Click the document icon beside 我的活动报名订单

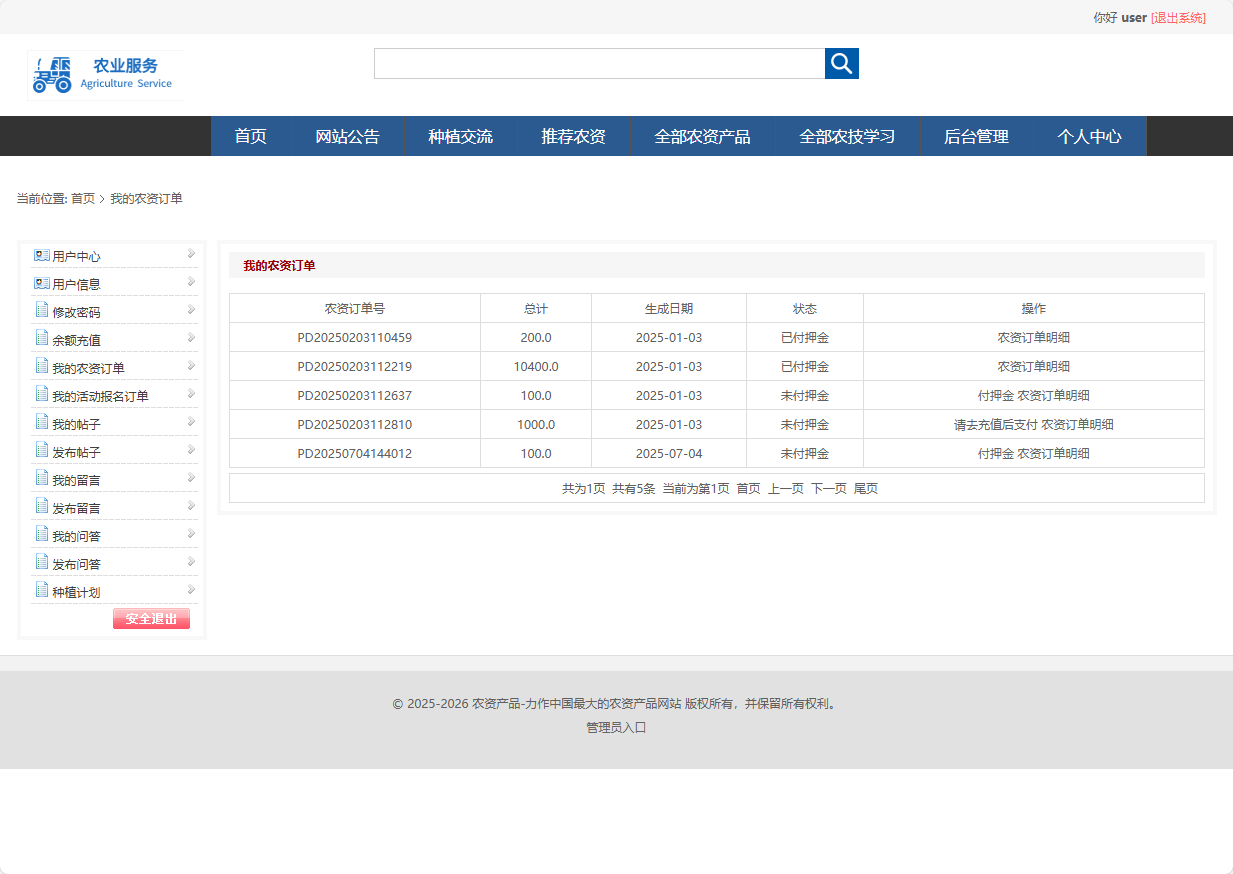click(x=40, y=394)
